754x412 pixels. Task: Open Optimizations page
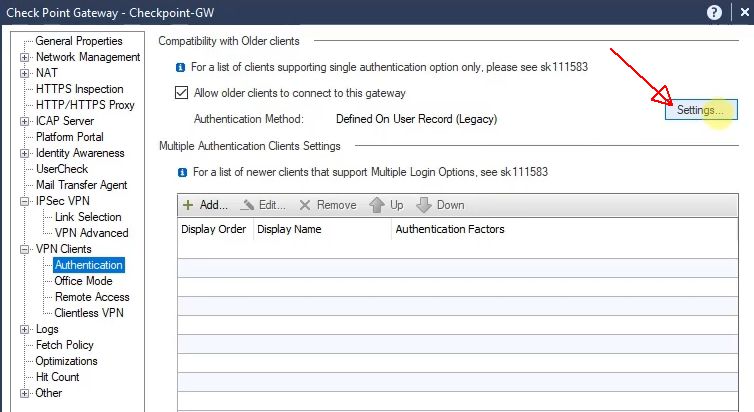pos(66,361)
